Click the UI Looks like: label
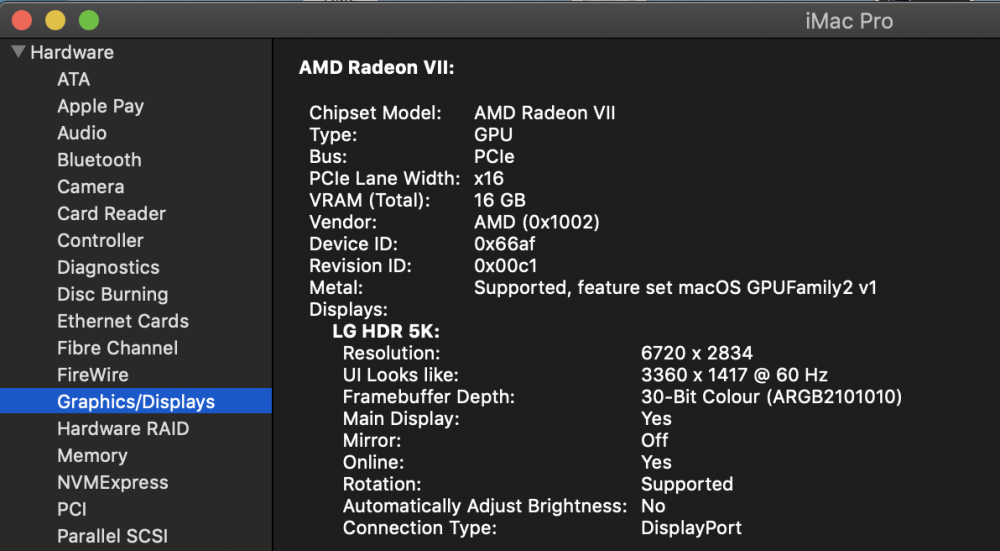Viewport: 1000px width, 551px height. pos(401,374)
